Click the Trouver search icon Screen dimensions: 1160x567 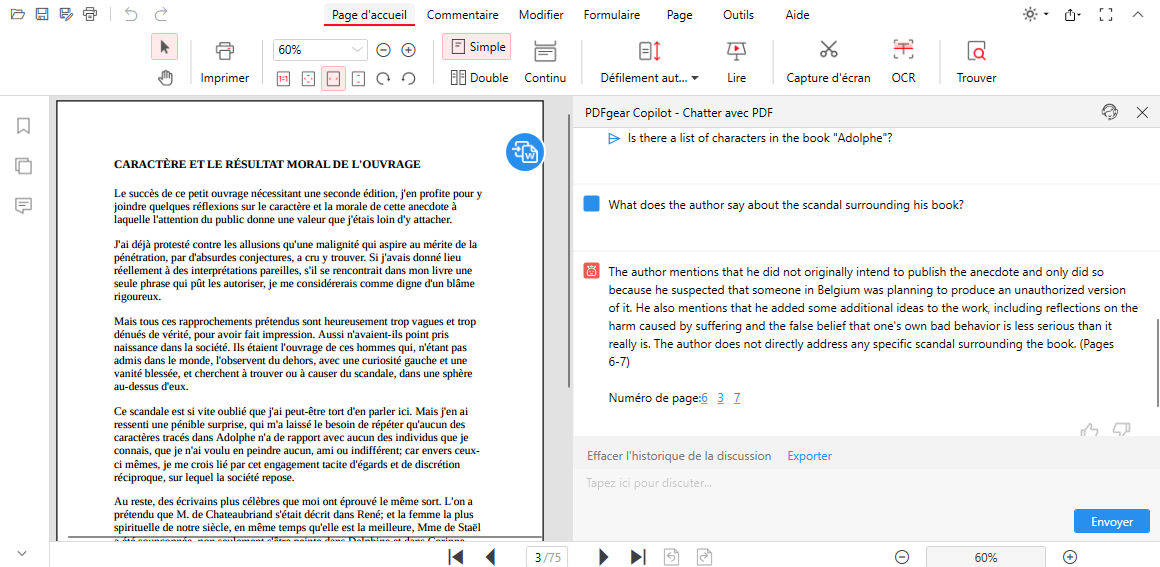pyautogui.click(x=976, y=50)
